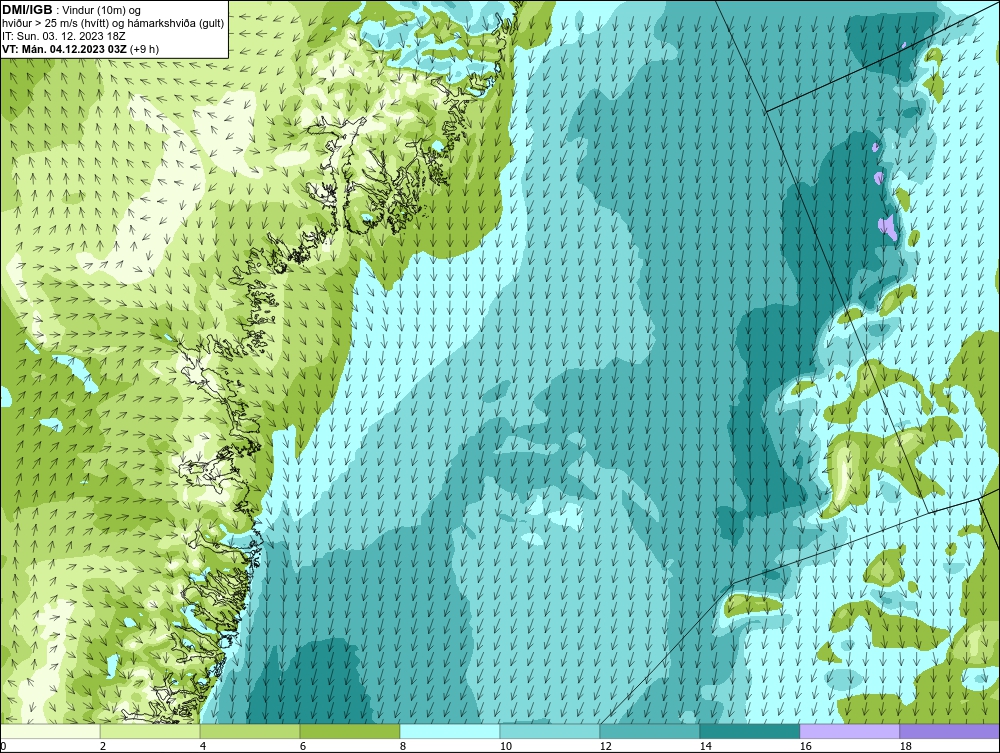Viewport: 1000px width, 753px height.
Task: Click the 'hviður > 25 m/s (hvítt)' line
Action: [113, 23]
